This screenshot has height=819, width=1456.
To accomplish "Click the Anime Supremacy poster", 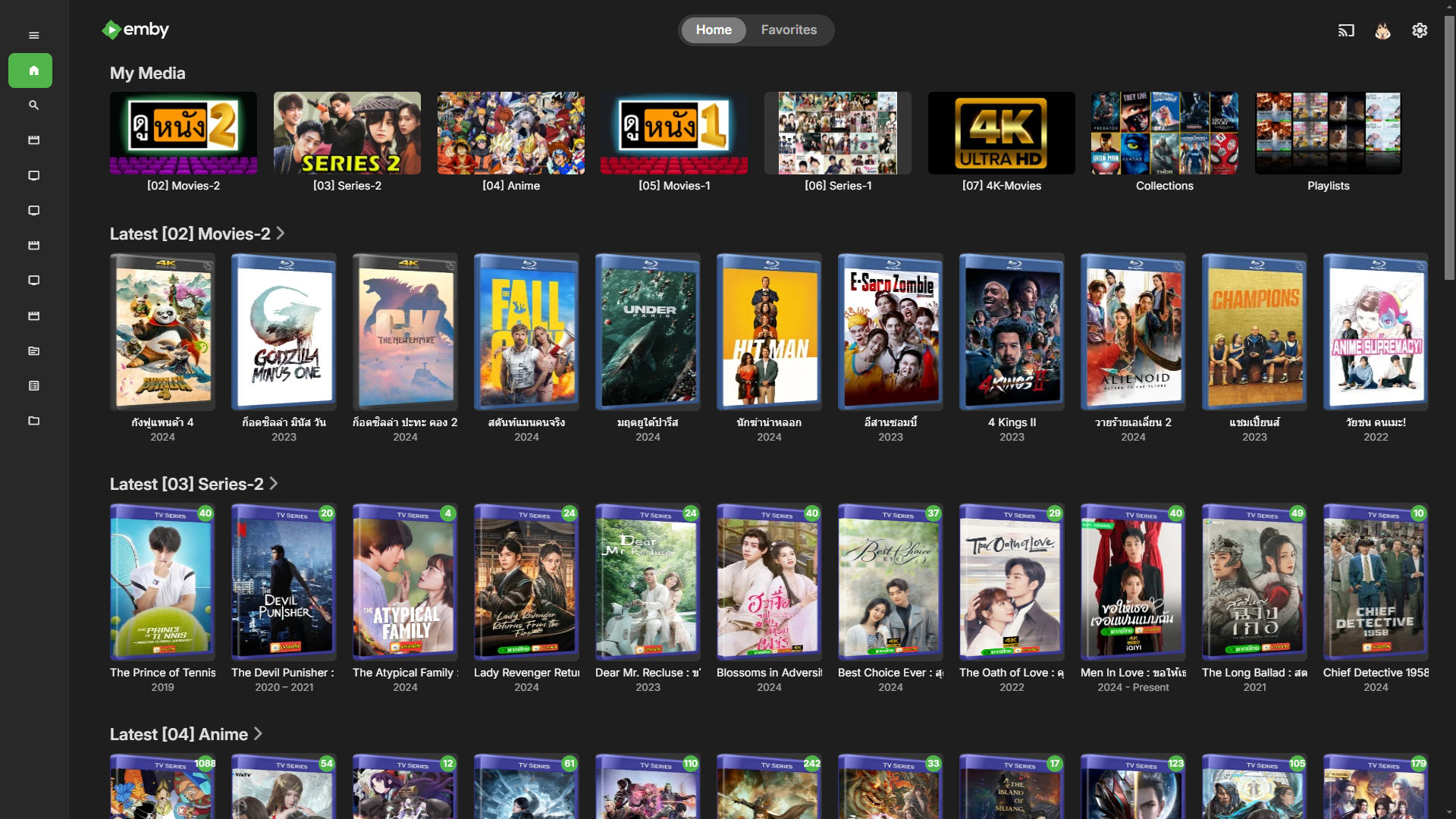I will click(x=1376, y=332).
